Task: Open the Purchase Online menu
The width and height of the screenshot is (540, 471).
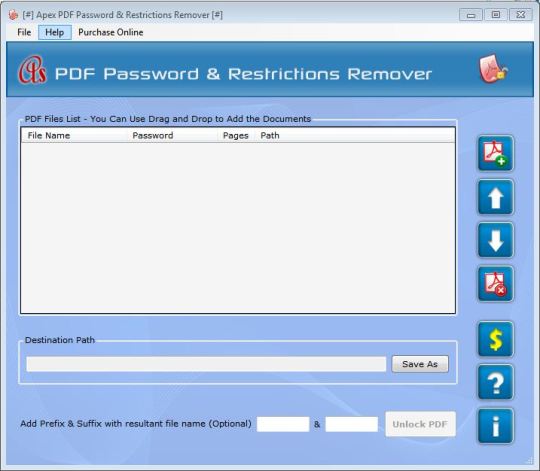Action: tap(111, 32)
